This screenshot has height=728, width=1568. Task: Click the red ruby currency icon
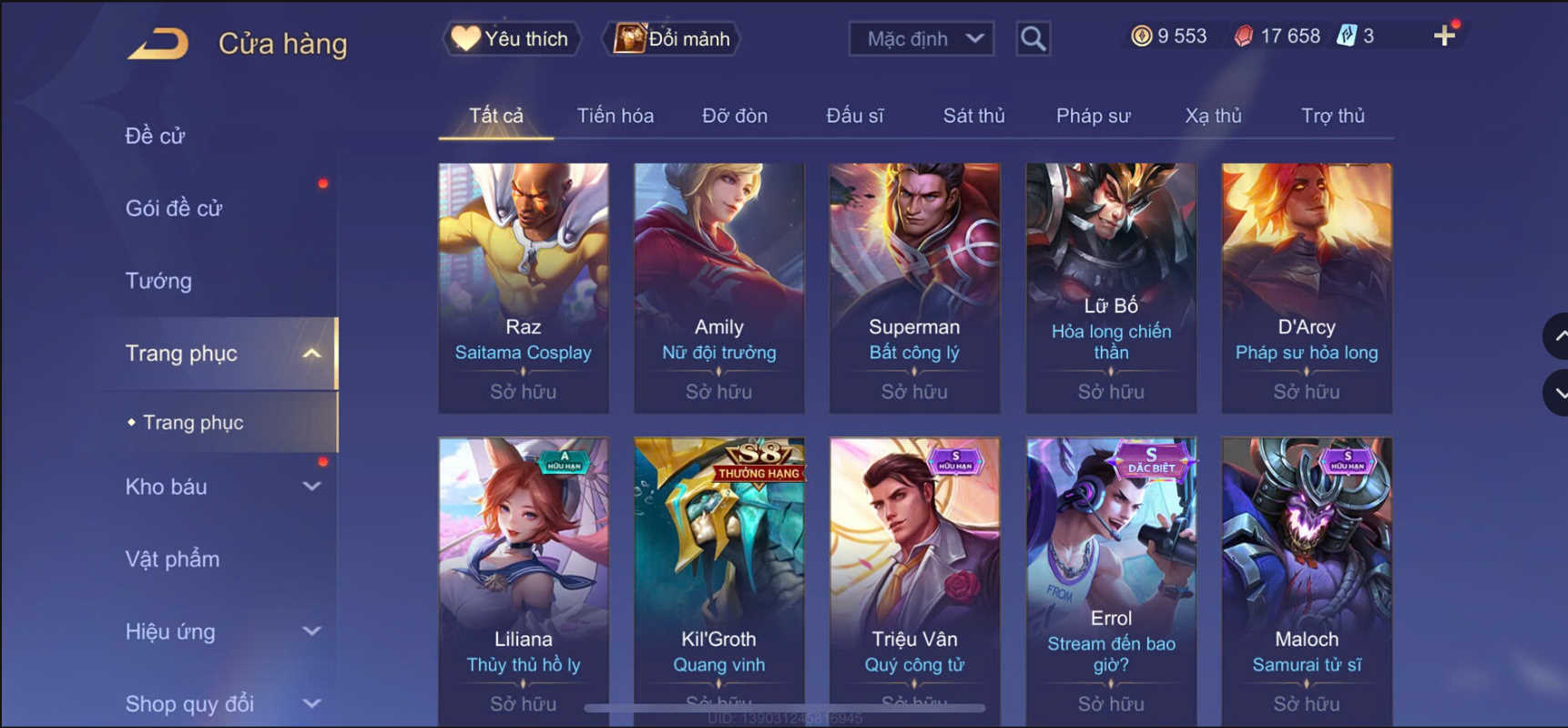[1243, 36]
